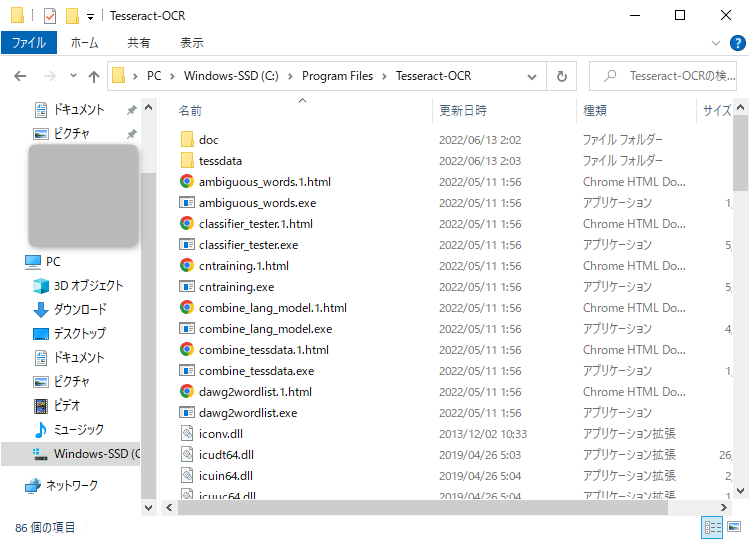The height and width of the screenshot is (540, 750).
Task: Click the 2022/06/13 2:02 date cell
Action: point(480,140)
